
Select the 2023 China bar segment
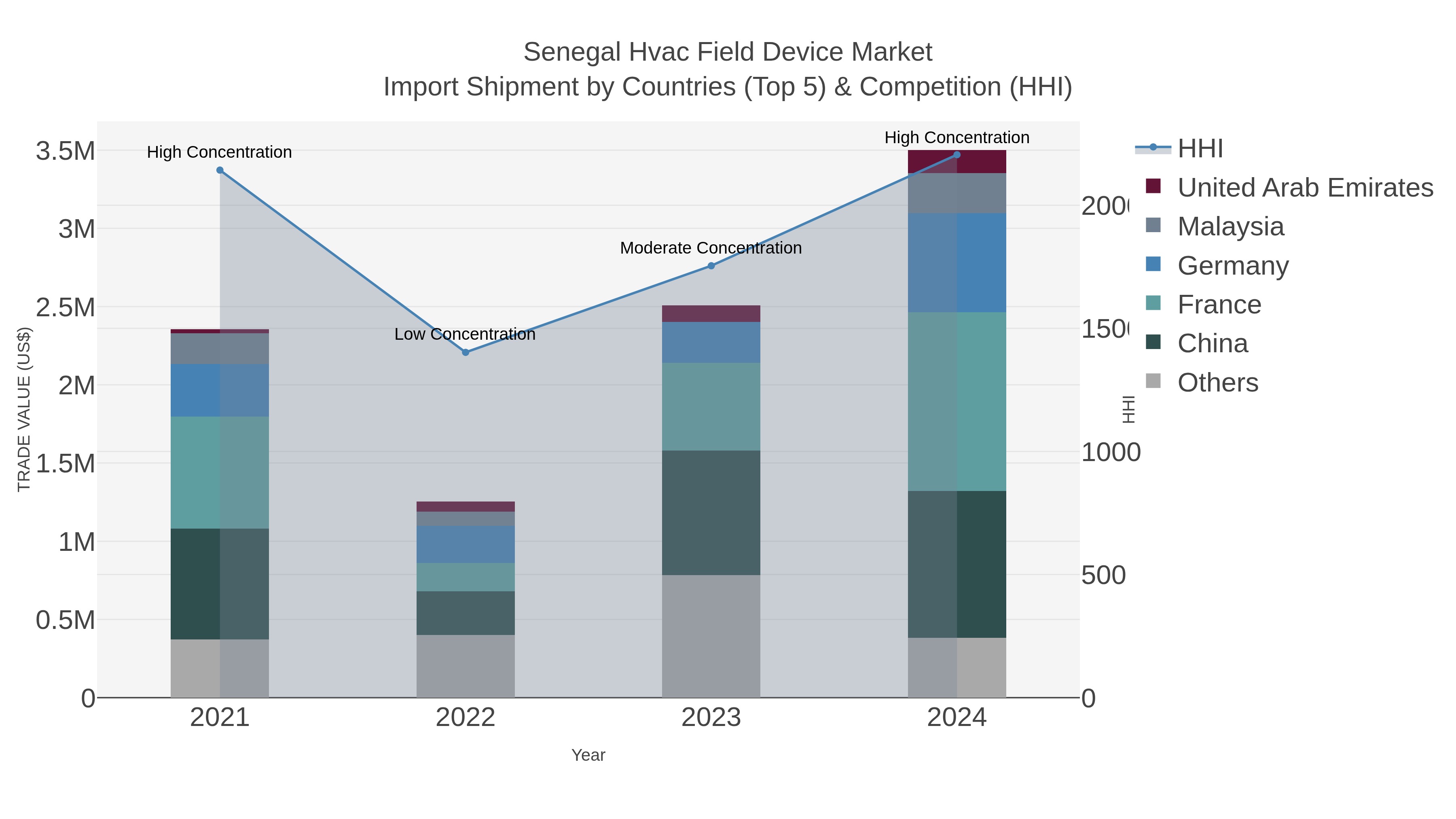tap(711, 513)
